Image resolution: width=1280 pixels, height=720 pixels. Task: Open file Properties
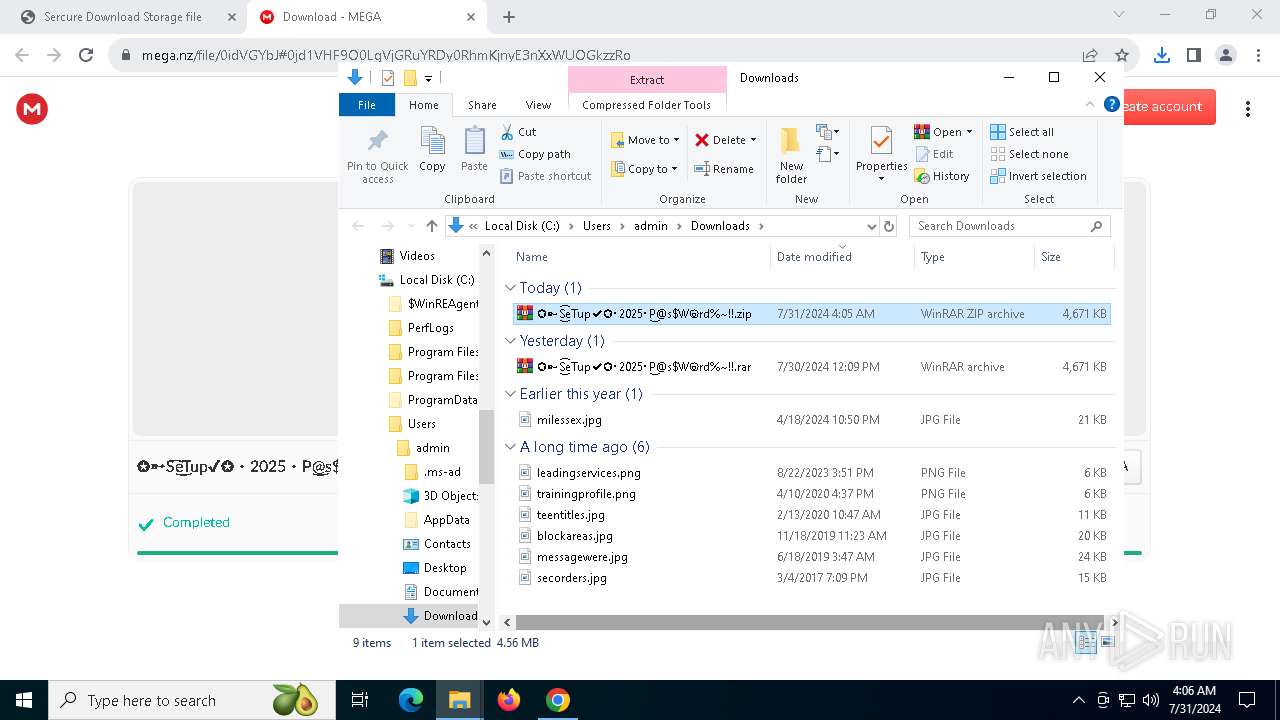881,154
